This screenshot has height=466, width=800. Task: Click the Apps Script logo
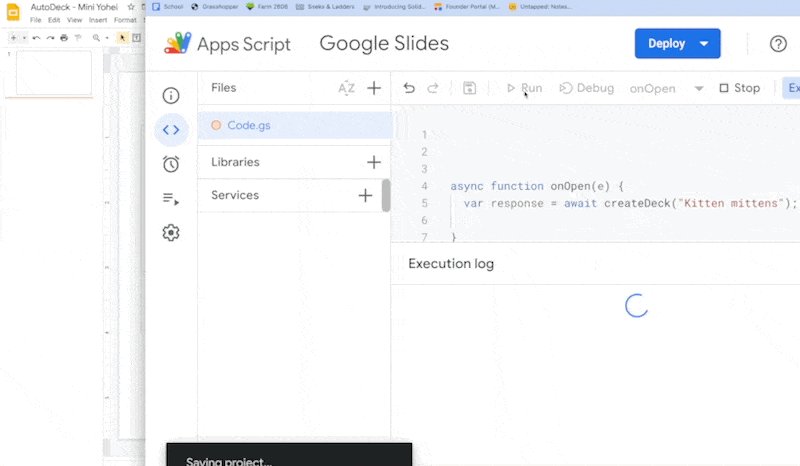pyautogui.click(x=177, y=43)
